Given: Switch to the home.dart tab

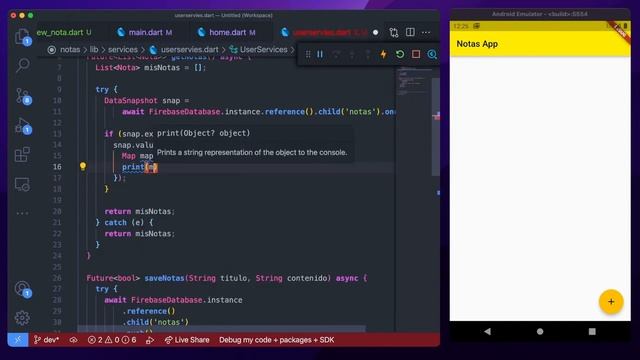Looking at the screenshot, I should [227, 32].
